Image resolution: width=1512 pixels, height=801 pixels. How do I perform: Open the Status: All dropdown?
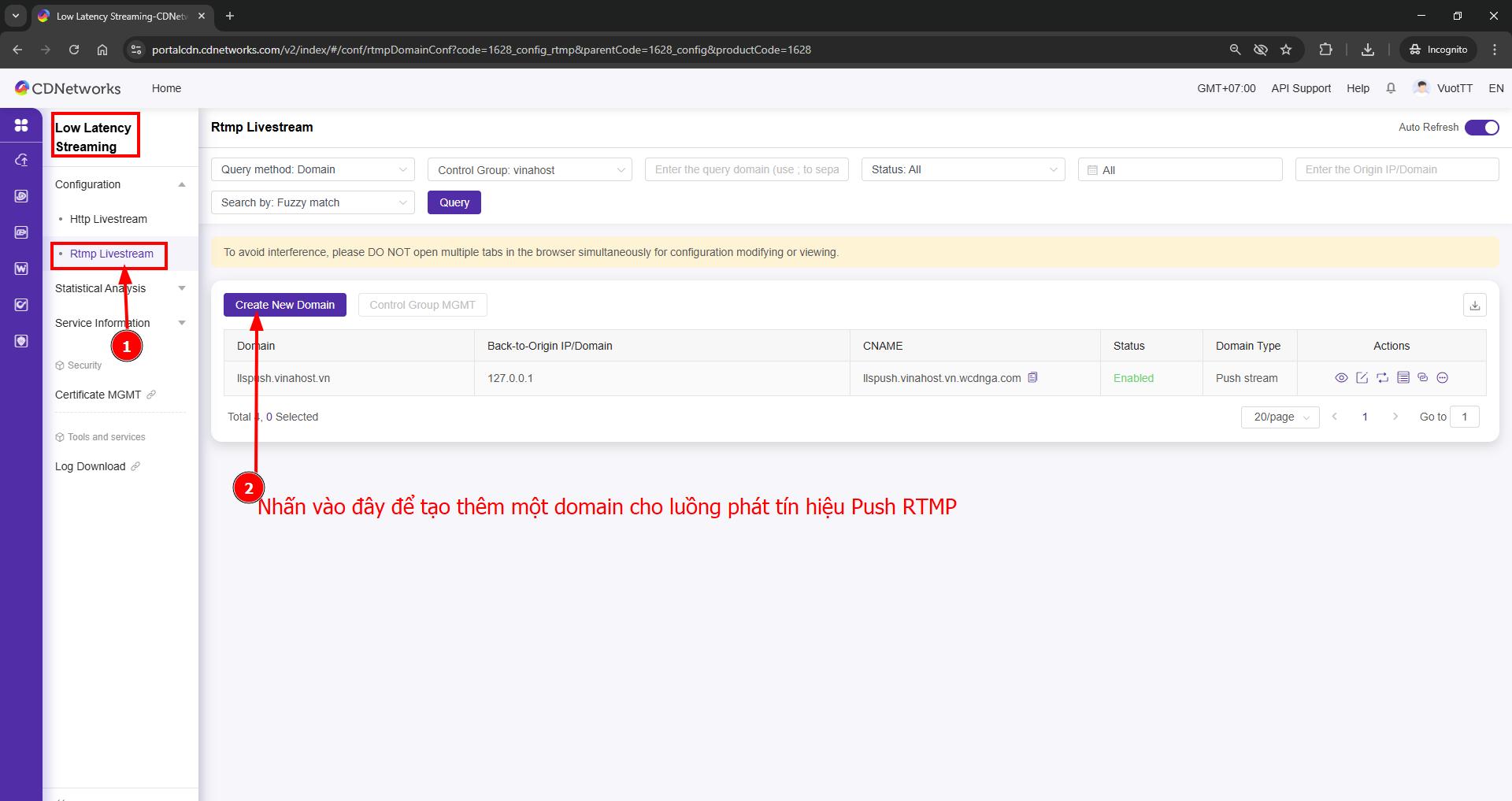click(962, 169)
